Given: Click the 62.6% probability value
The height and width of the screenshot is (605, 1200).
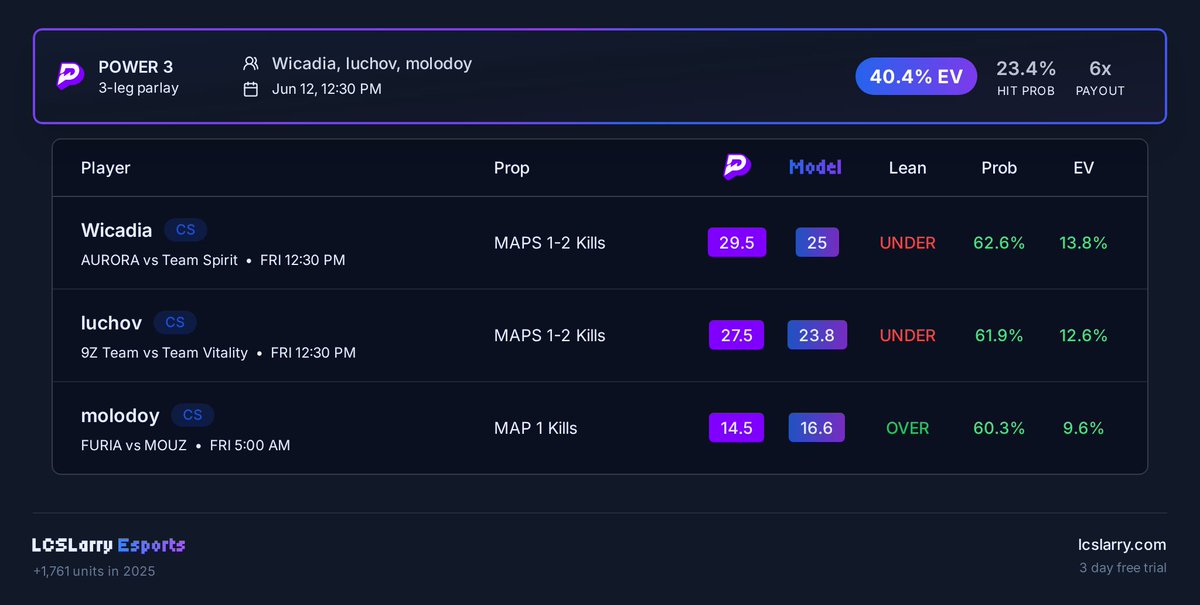Looking at the screenshot, I should tap(999, 243).
